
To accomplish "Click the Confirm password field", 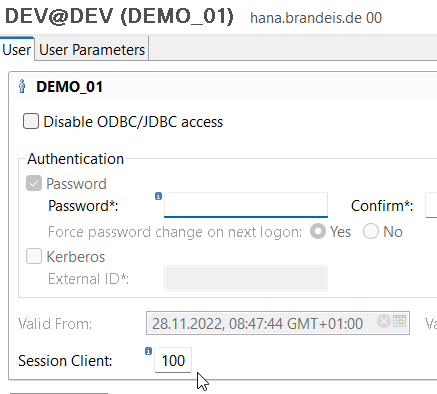I will [431, 205].
